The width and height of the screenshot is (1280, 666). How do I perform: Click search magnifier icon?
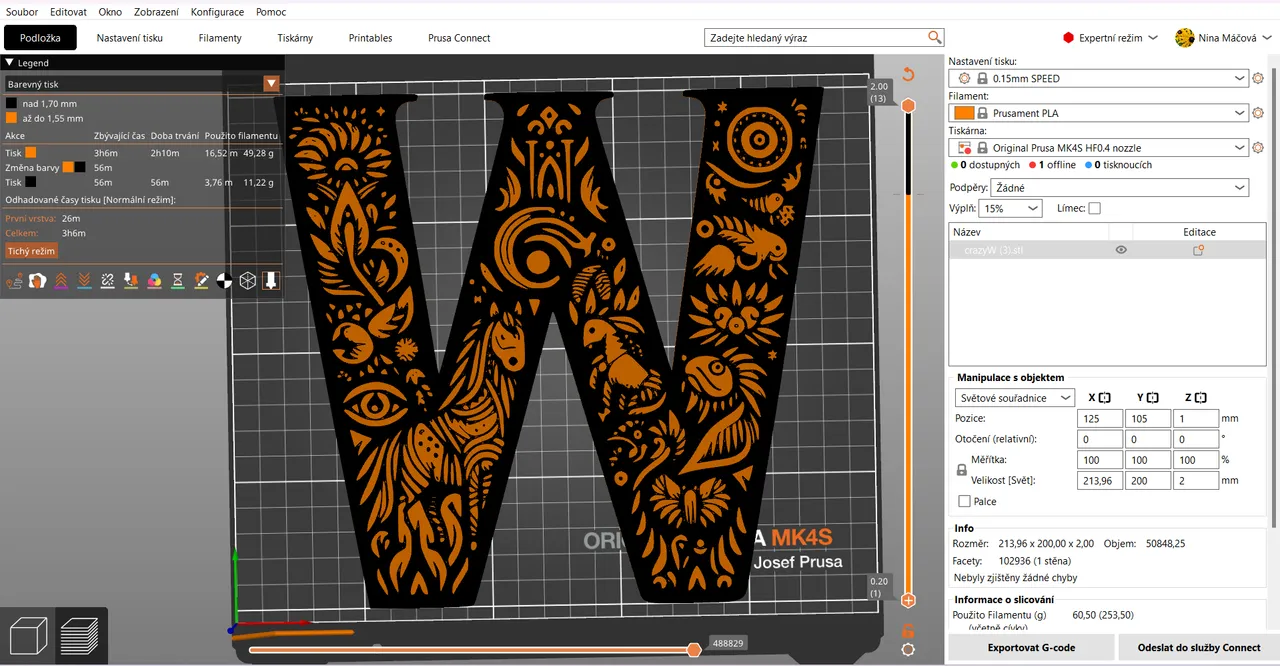point(935,38)
